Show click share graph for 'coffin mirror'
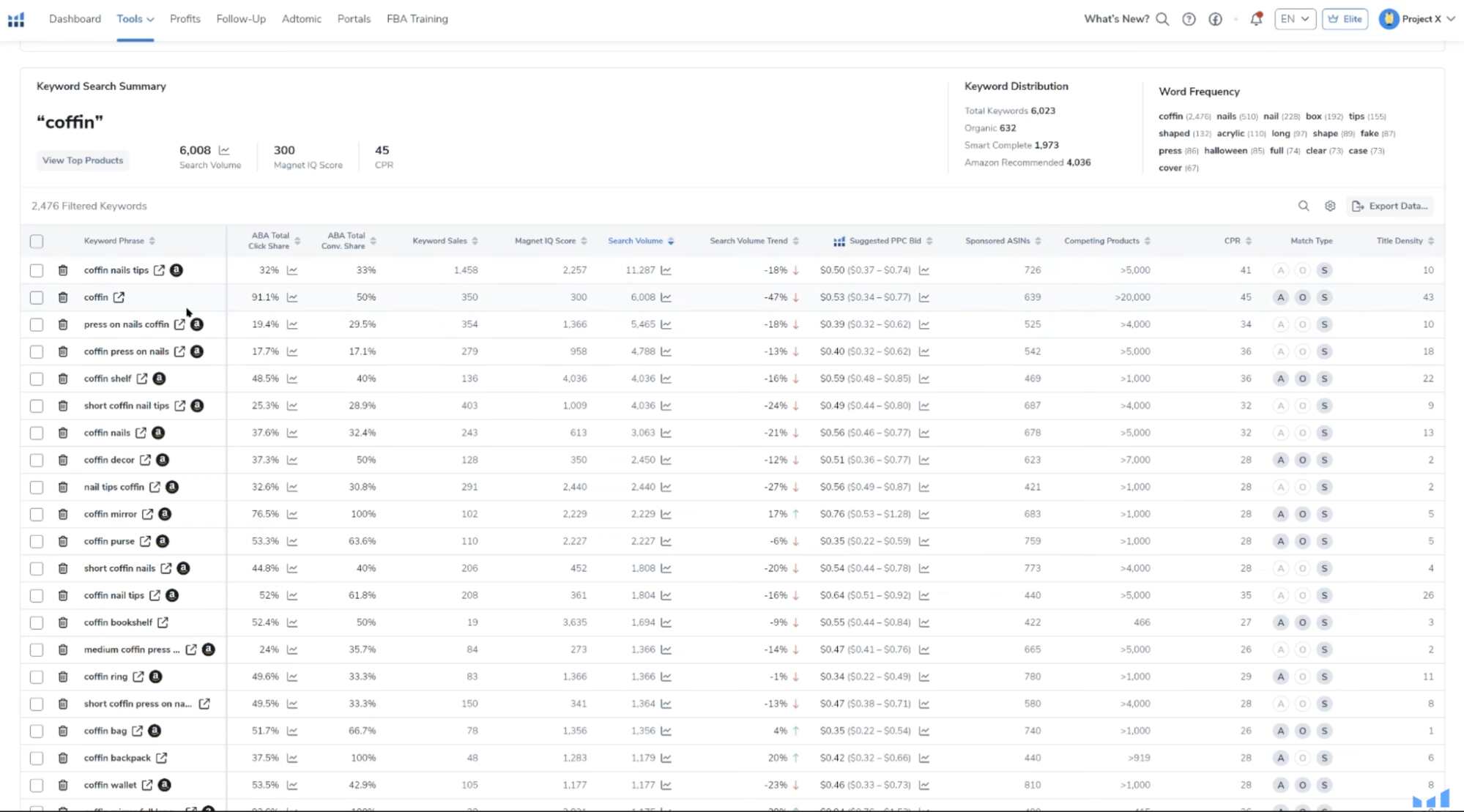 (x=292, y=514)
